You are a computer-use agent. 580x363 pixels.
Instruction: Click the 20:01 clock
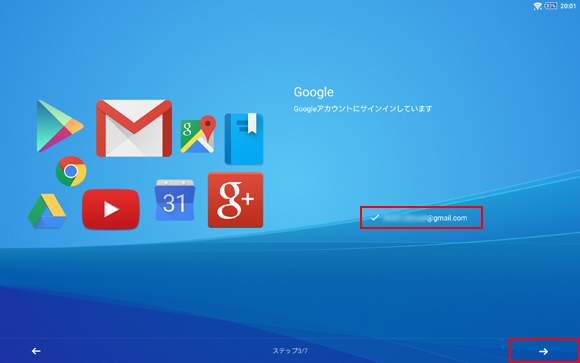coord(568,6)
